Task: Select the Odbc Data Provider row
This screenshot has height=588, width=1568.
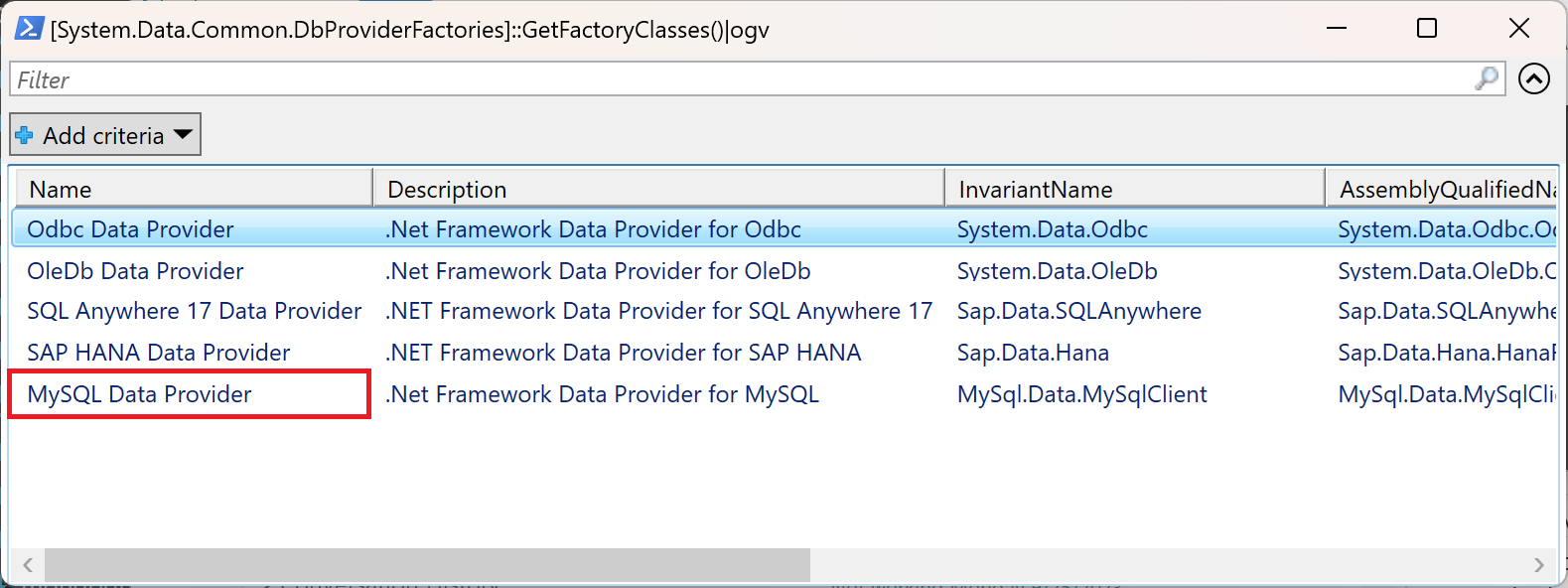Action: [x=130, y=229]
